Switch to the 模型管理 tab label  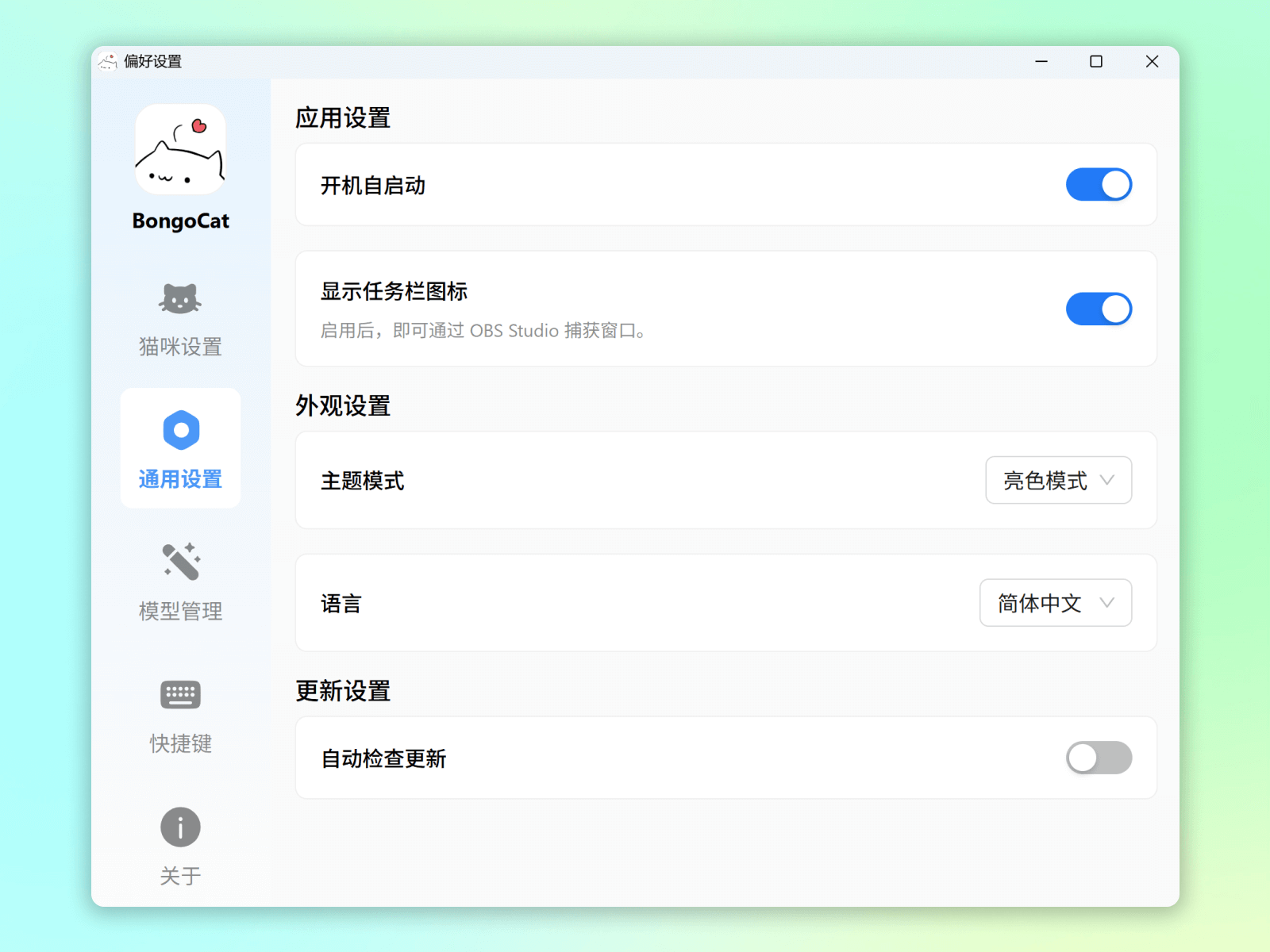point(181,611)
